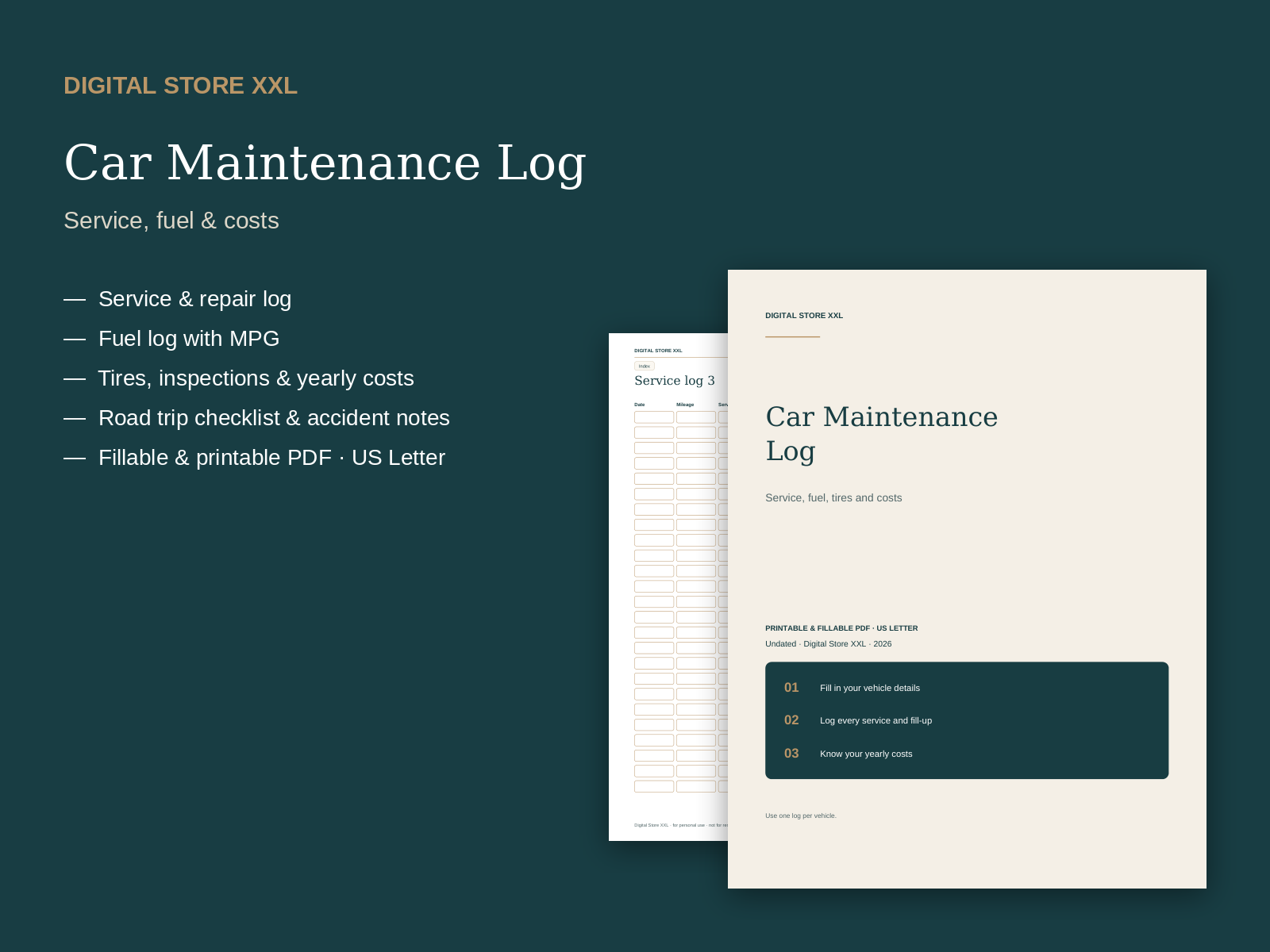Click last Date input field in service log
The width and height of the screenshot is (1270, 952).
654,786
